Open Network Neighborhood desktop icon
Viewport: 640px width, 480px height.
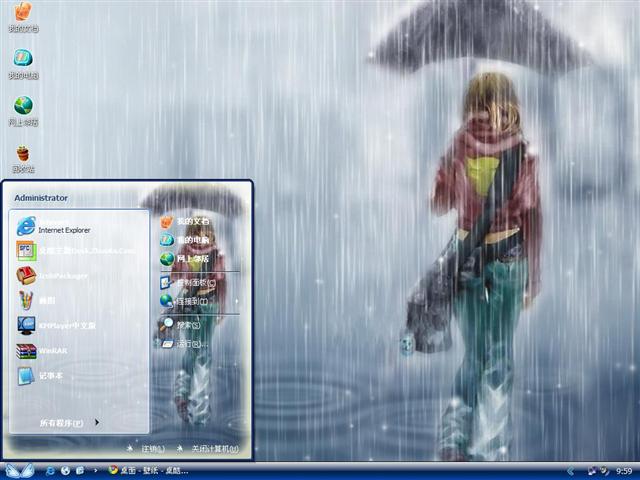[23, 111]
